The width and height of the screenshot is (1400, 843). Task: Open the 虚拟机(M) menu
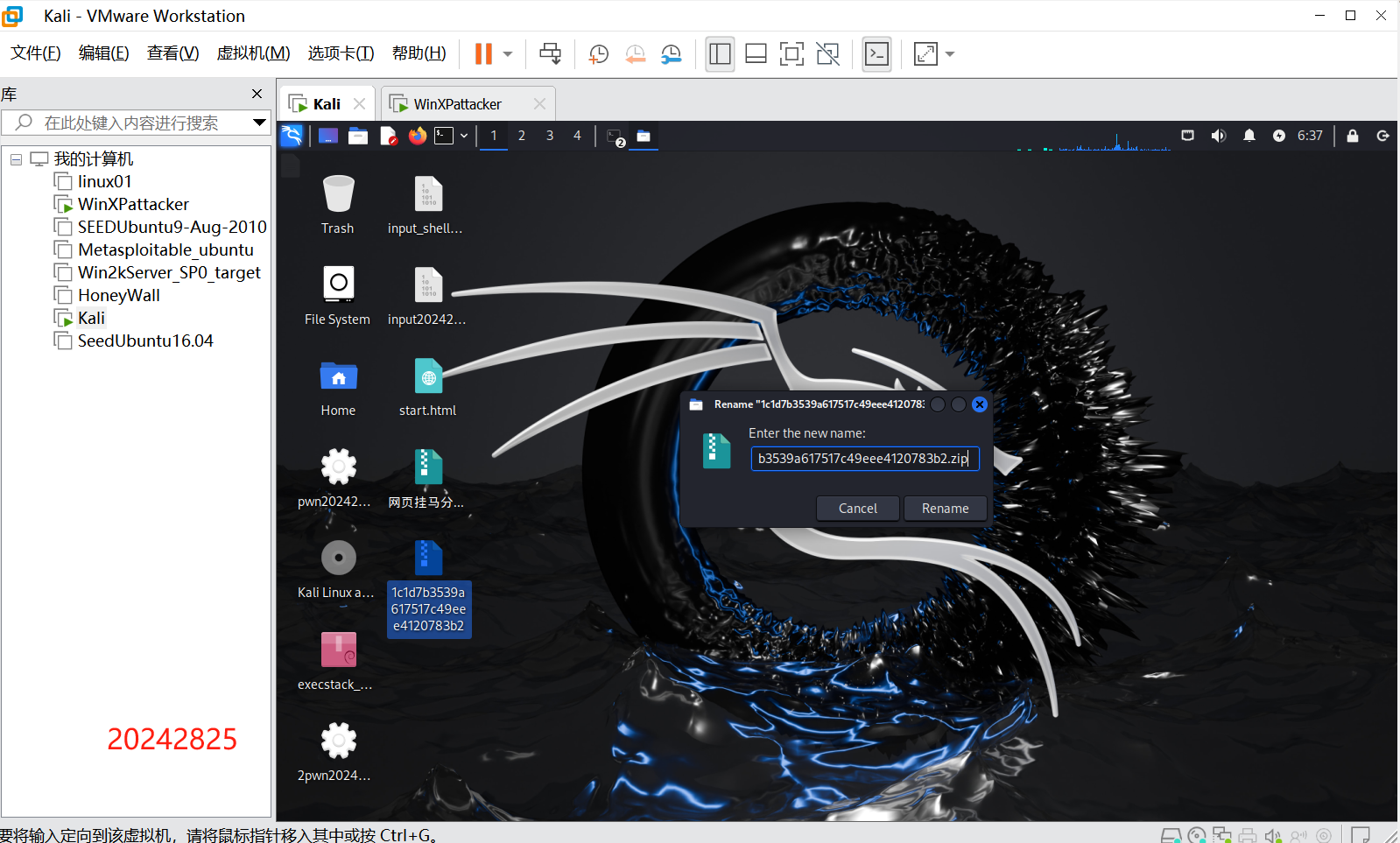point(253,53)
